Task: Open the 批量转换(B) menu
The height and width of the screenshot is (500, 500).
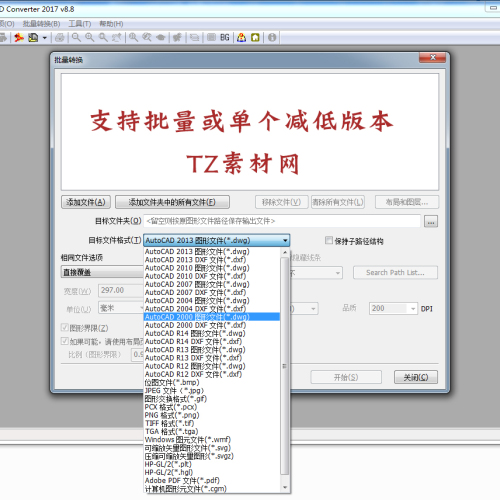Action: pos(41,24)
